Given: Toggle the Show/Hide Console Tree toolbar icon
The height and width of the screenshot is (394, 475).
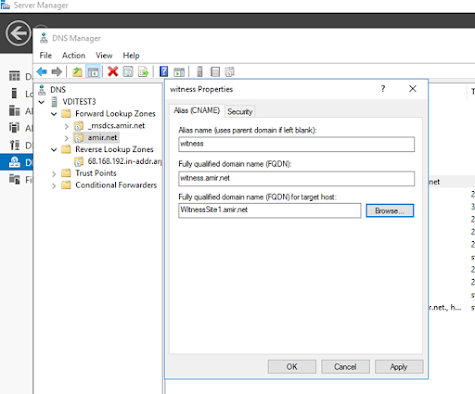Looking at the screenshot, I should [x=93, y=72].
